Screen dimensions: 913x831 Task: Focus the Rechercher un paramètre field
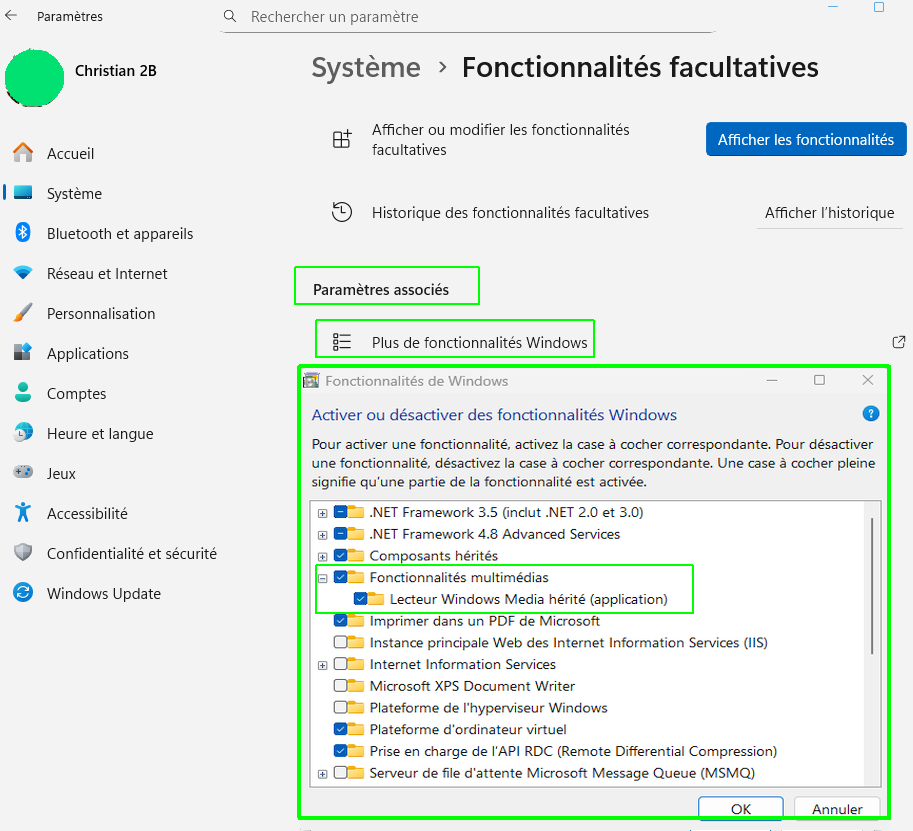point(468,17)
